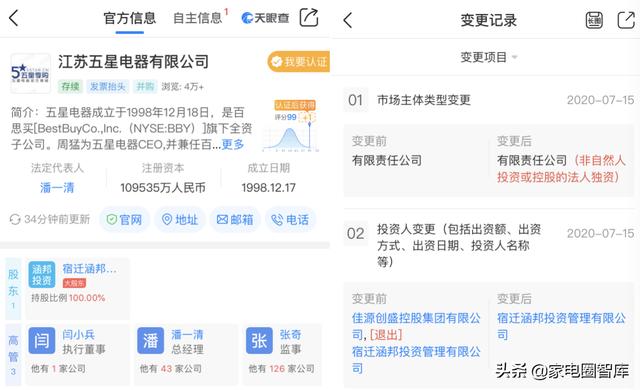
Task: Select the 股东 section label
Action: (x=13, y=288)
